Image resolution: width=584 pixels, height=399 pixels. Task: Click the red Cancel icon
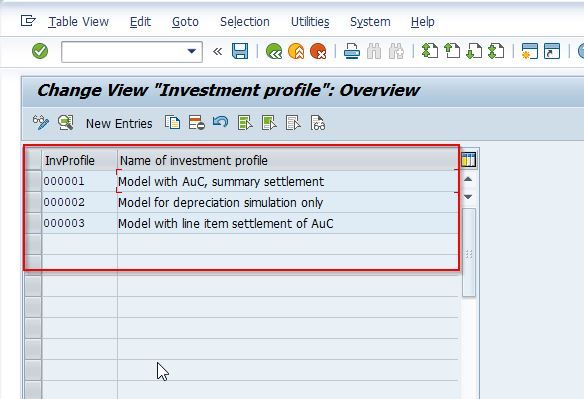coord(318,51)
